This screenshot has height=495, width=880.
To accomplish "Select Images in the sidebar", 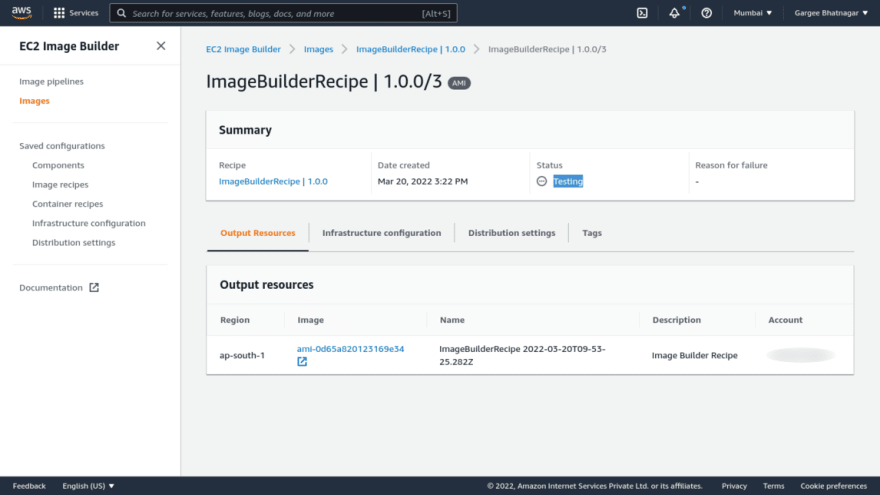I will (34, 101).
